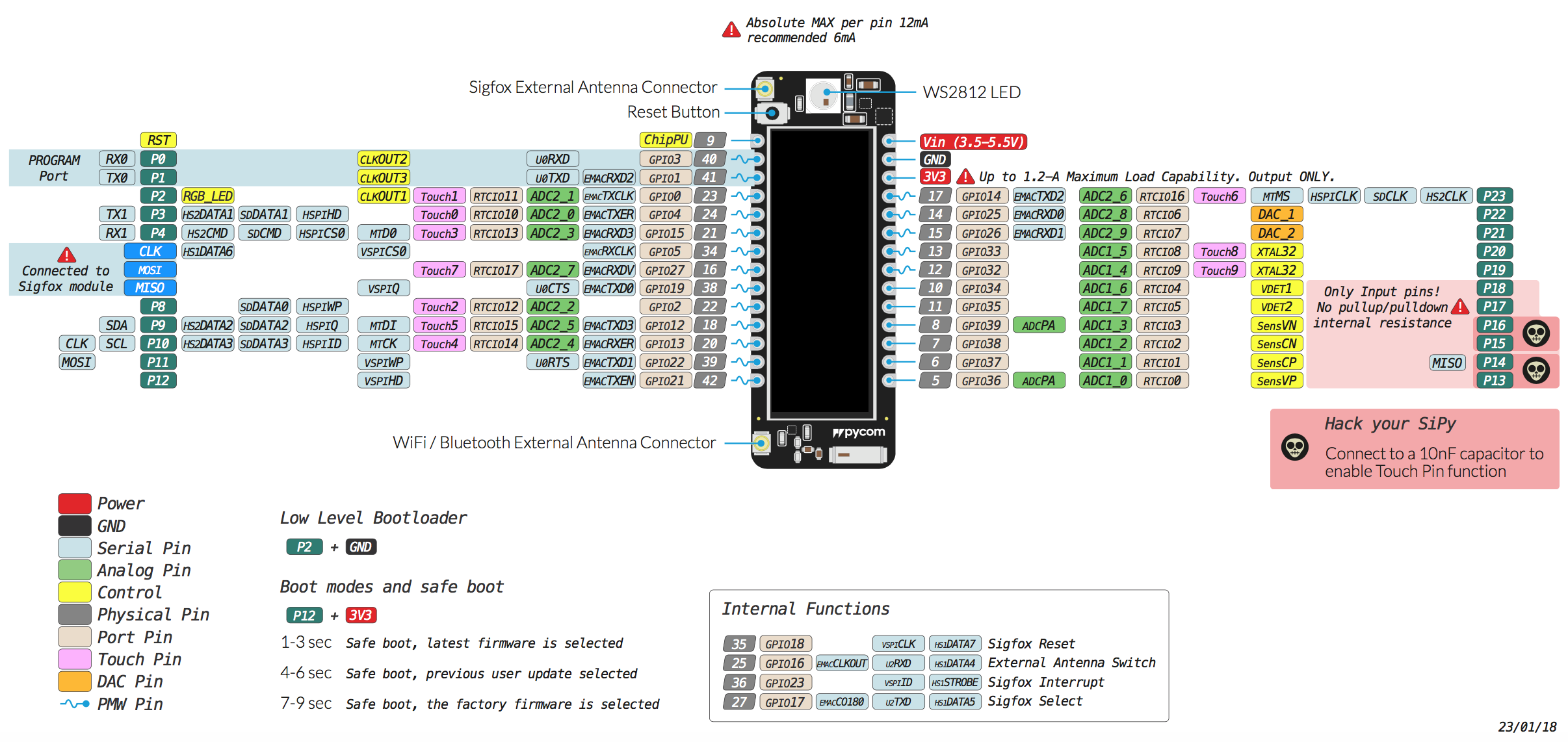Click the yellow RST pin label
1568x742 pixels.
158,140
